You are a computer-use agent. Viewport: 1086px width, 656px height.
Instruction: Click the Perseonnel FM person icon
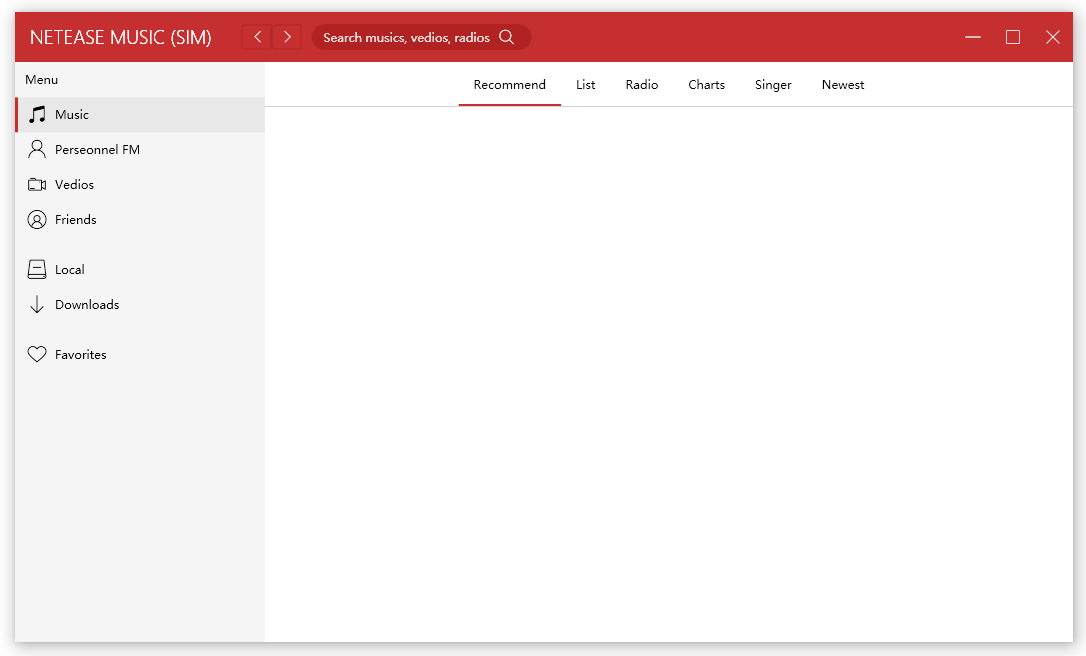tap(37, 149)
